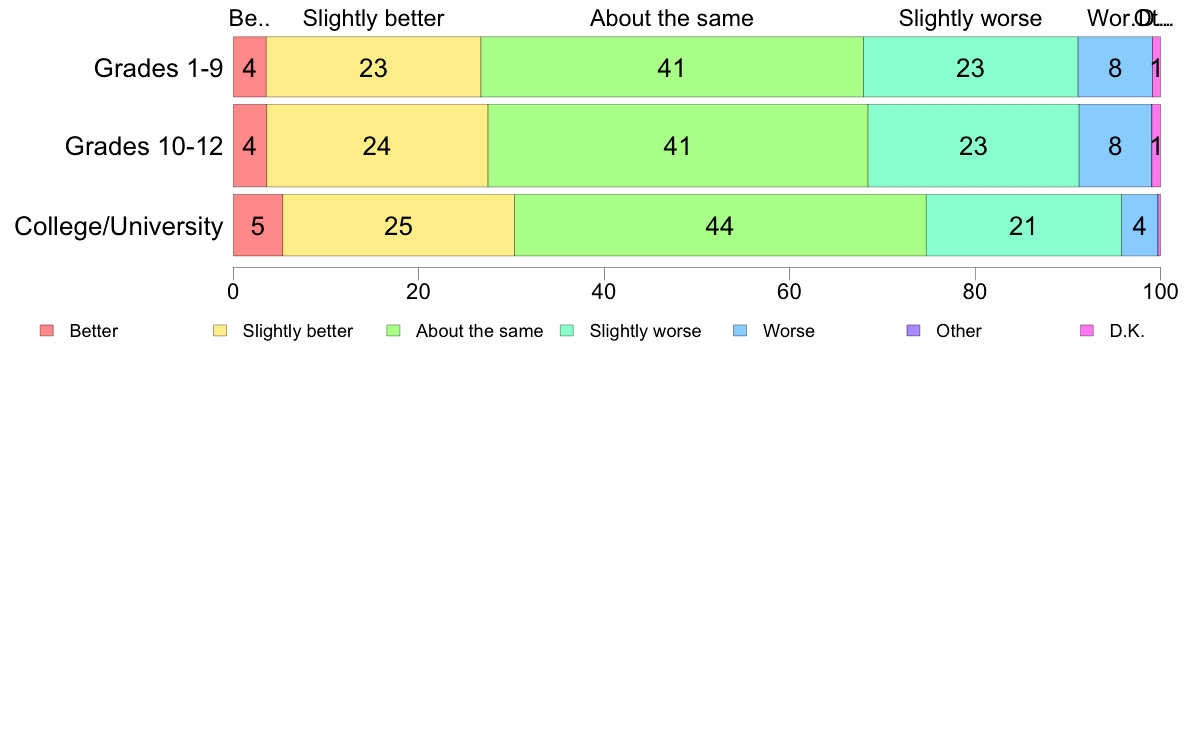Click the teal Slightly worse legend swatch
The height and width of the screenshot is (736, 1188).
[567, 330]
